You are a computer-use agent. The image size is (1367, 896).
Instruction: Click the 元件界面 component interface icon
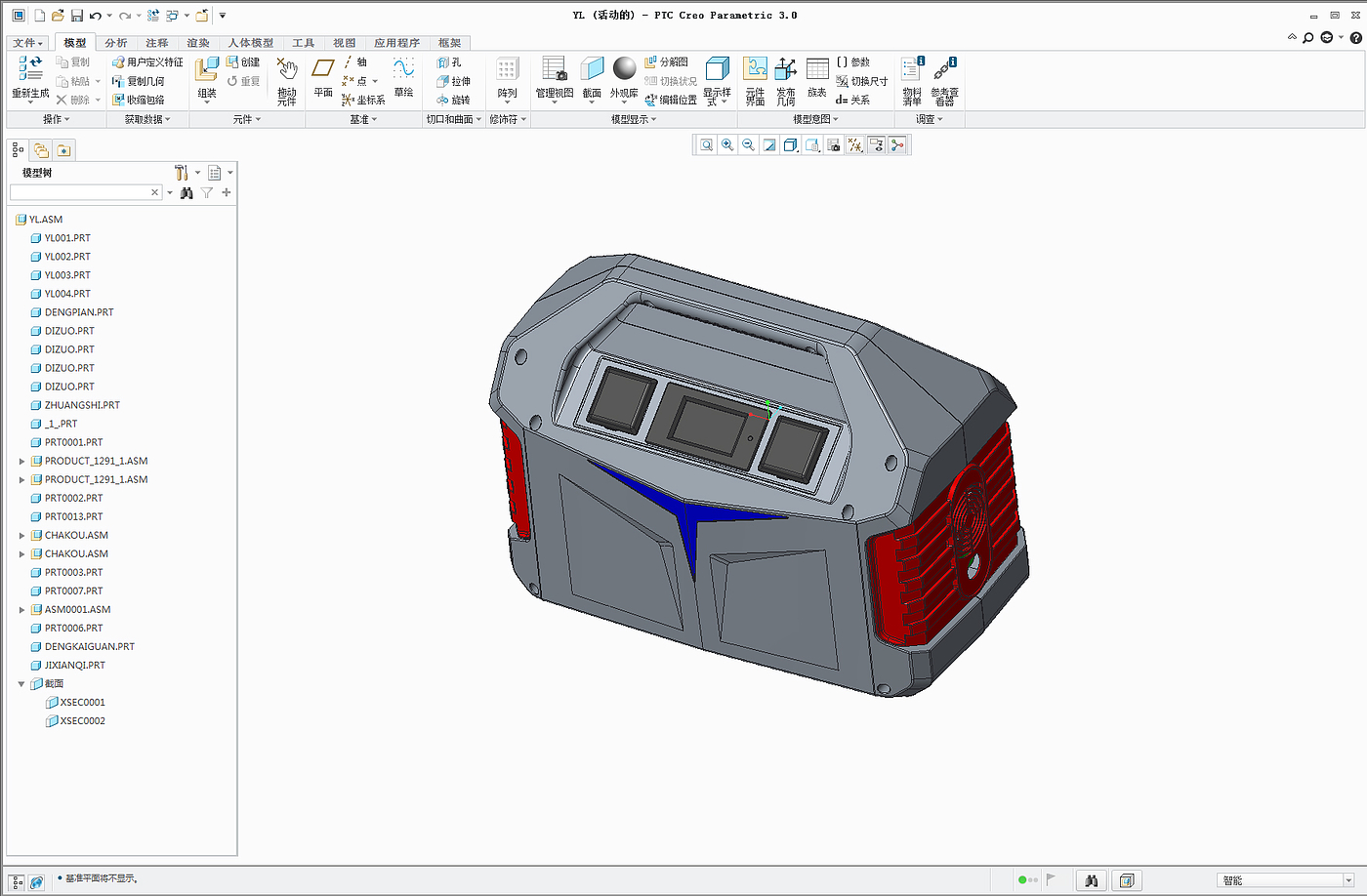pos(755,69)
